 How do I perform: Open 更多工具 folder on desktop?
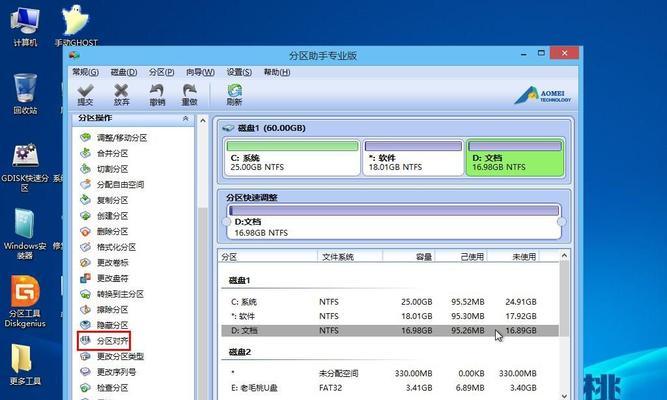[x=25, y=365]
